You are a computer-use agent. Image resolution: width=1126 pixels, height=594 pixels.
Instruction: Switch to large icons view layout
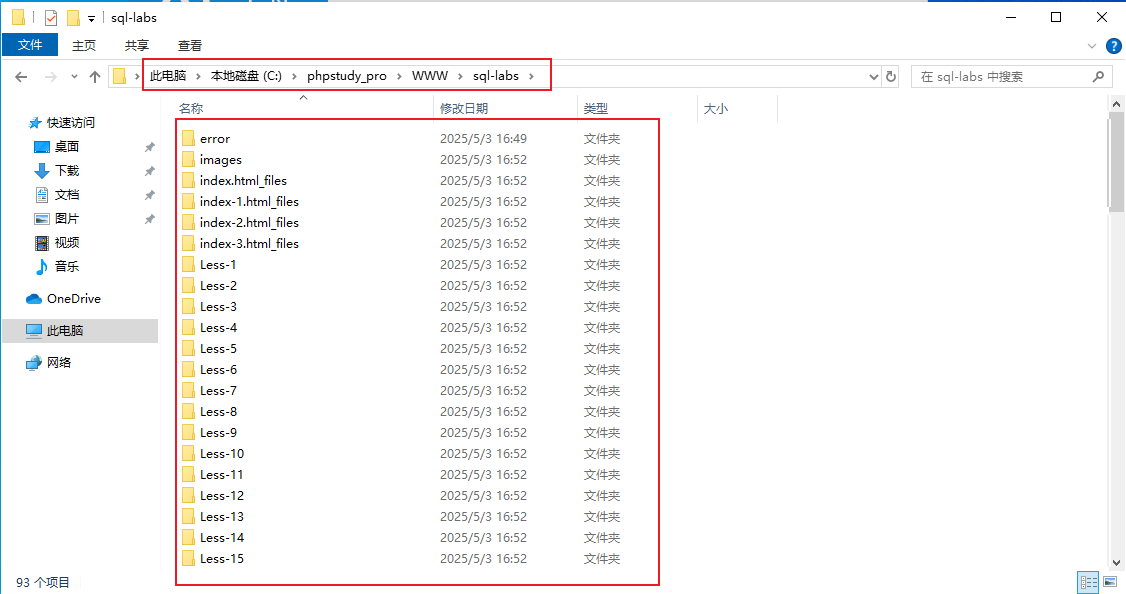coord(1110,582)
